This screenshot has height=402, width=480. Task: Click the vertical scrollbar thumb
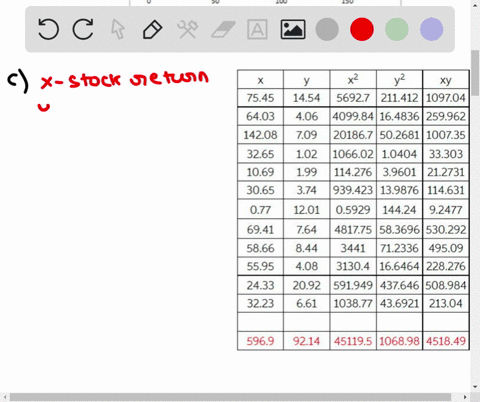[475, 73]
